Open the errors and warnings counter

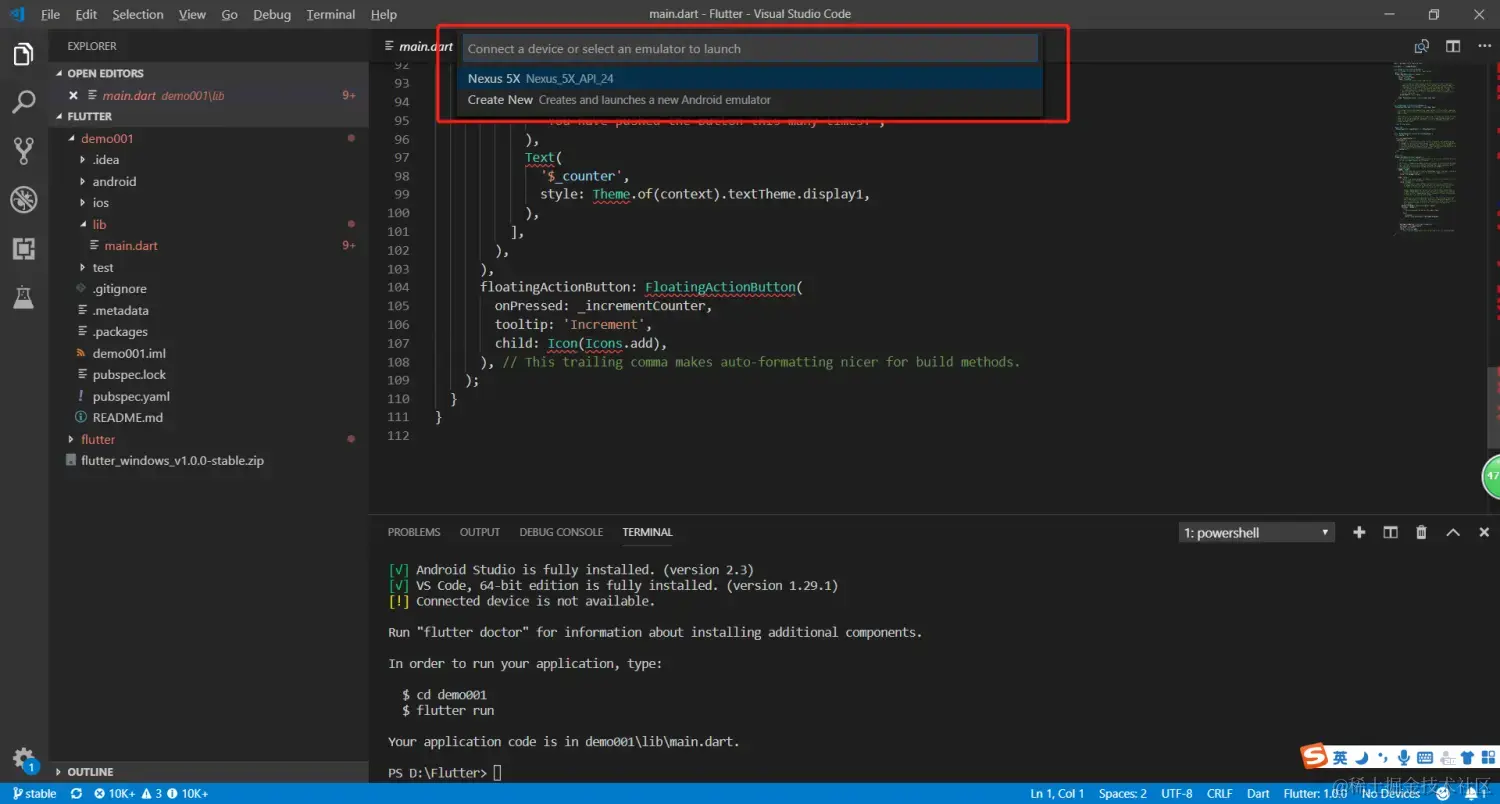coord(150,793)
